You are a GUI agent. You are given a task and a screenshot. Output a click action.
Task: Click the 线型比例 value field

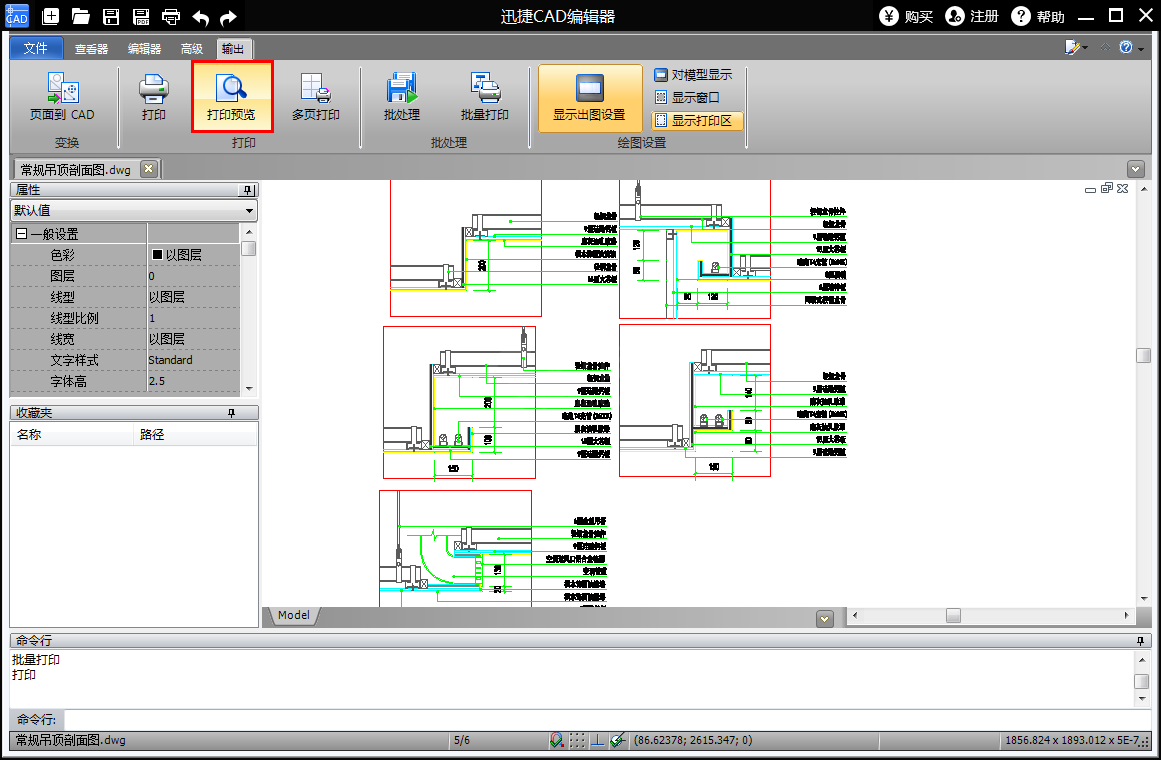coord(194,318)
